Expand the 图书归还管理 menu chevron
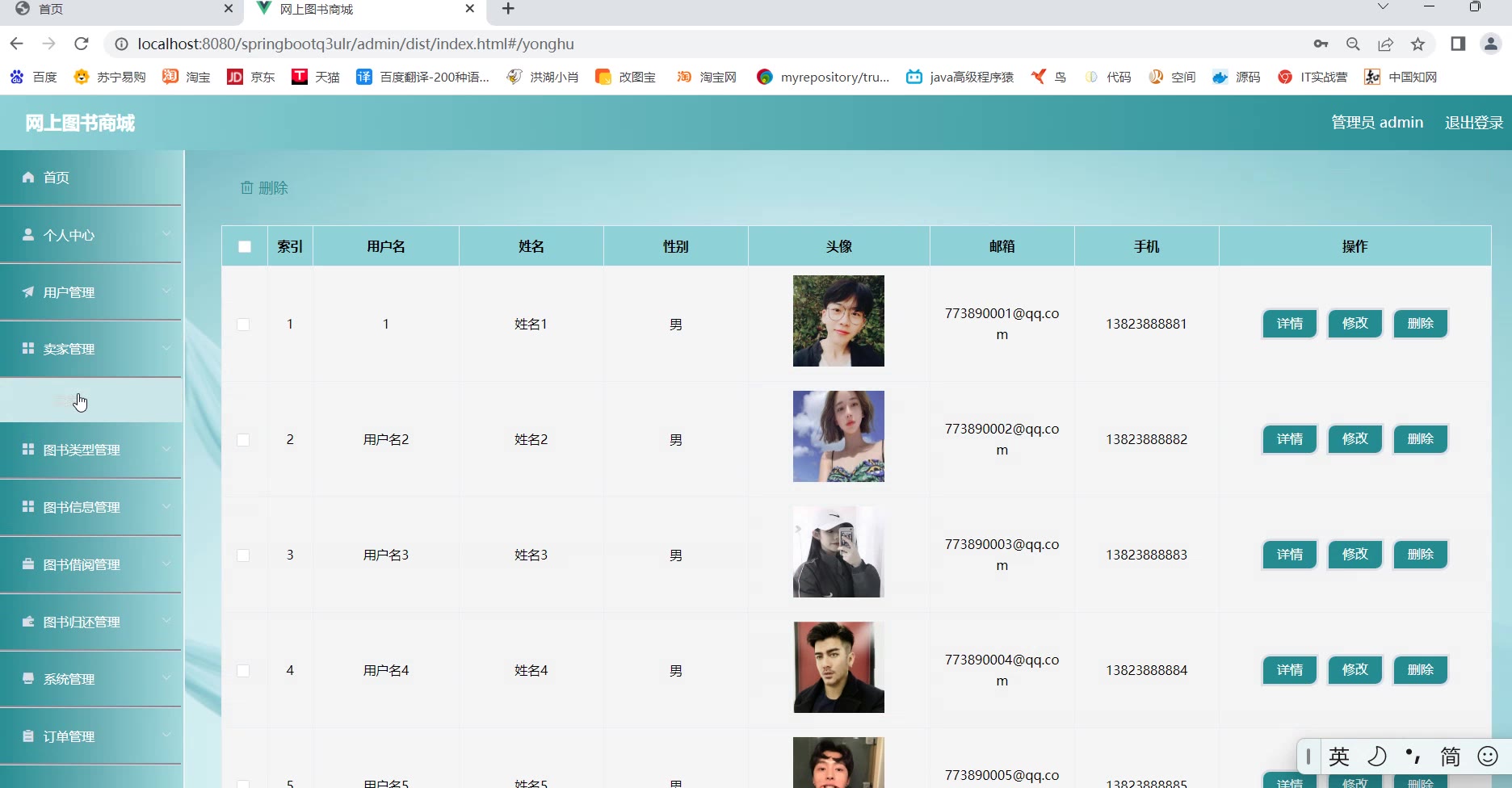Image resolution: width=1512 pixels, height=788 pixels. [x=166, y=621]
